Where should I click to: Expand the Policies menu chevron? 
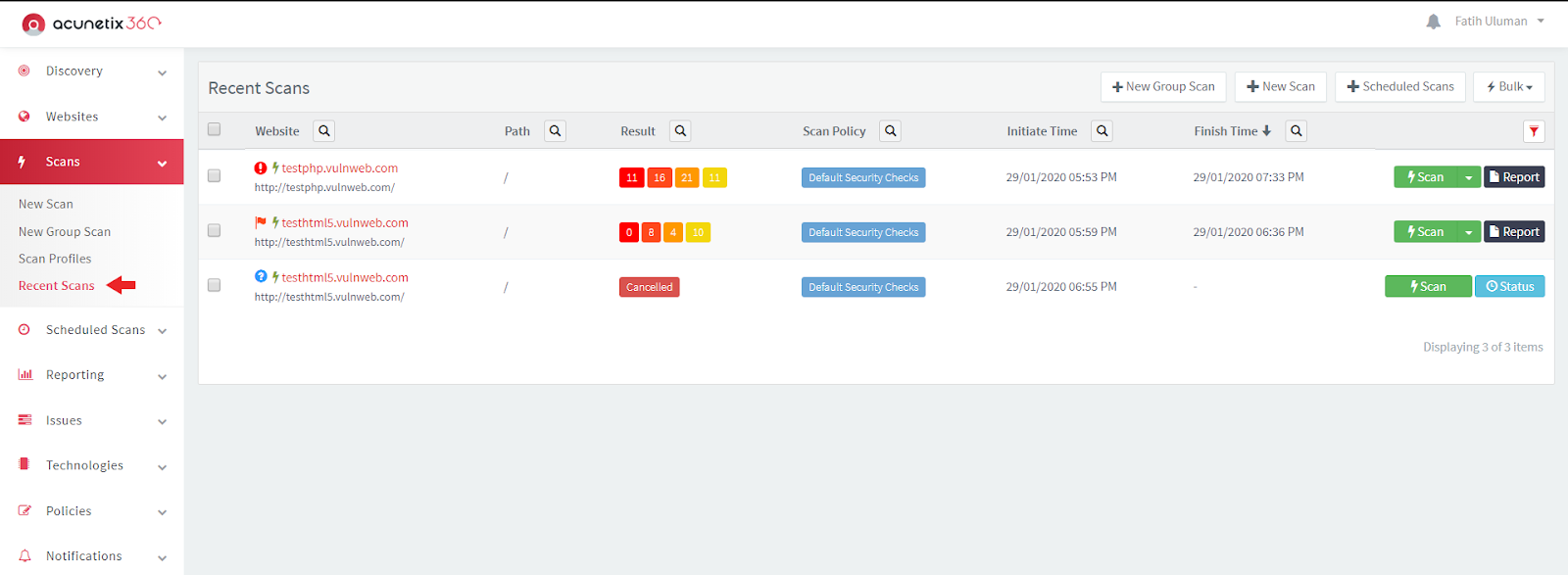click(162, 512)
